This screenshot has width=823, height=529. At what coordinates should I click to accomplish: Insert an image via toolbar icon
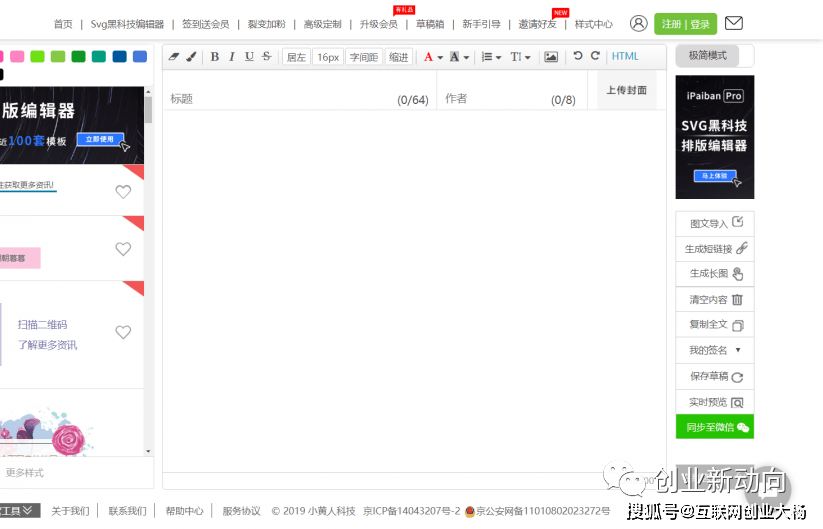pos(551,57)
